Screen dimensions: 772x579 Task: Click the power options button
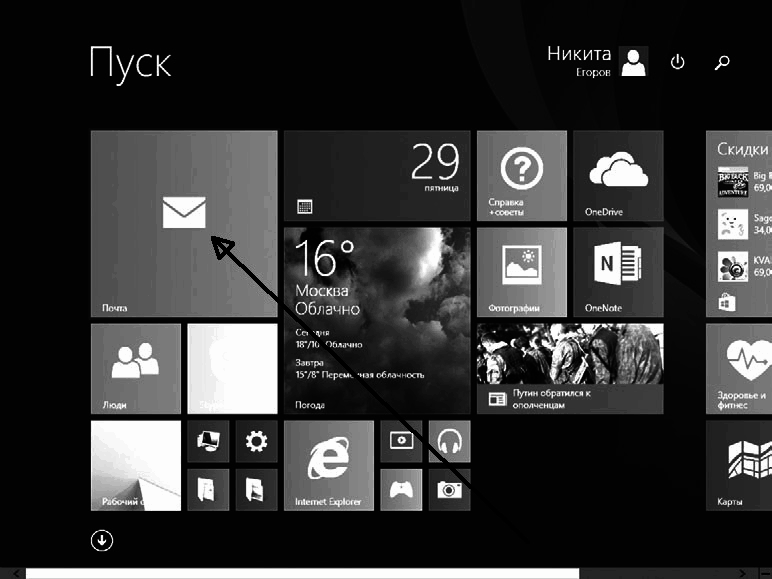(677, 62)
